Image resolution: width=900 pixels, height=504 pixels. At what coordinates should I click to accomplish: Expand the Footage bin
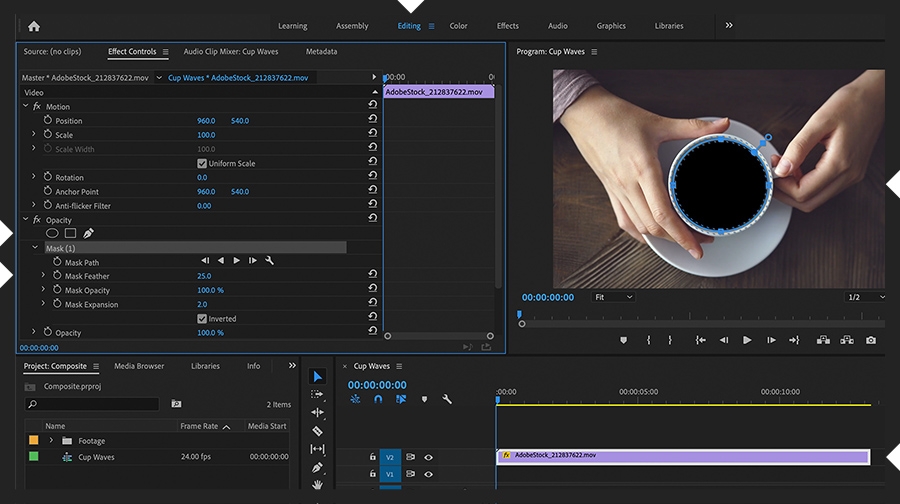click(x=51, y=440)
